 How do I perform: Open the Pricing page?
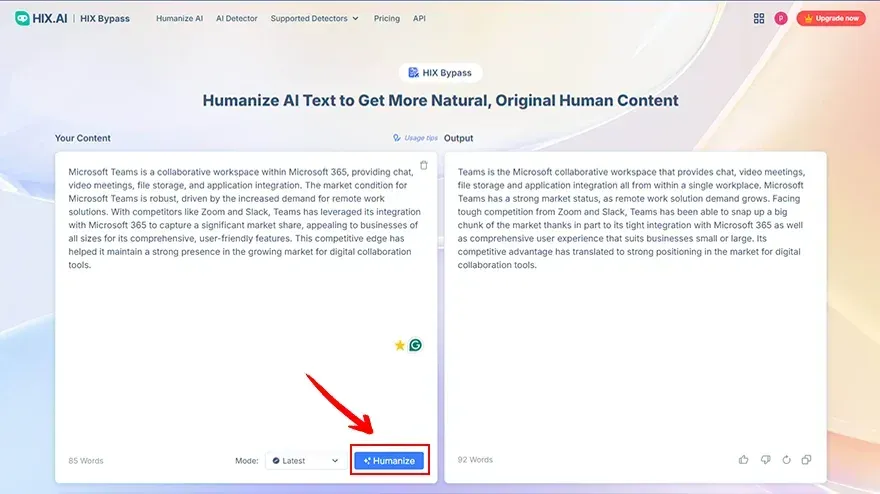click(x=386, y=18)
